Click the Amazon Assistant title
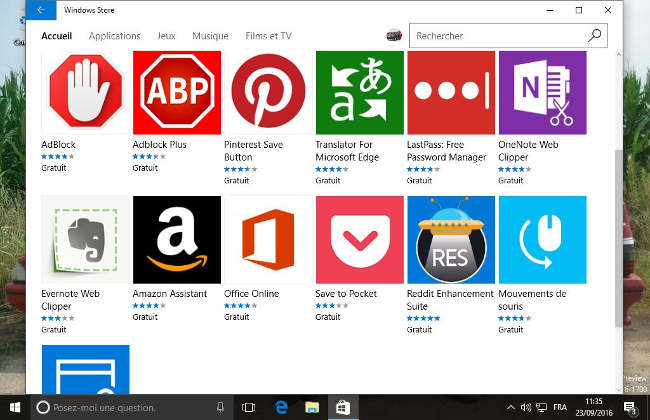Viewport: 650px width, 420px height. [170, 294]
